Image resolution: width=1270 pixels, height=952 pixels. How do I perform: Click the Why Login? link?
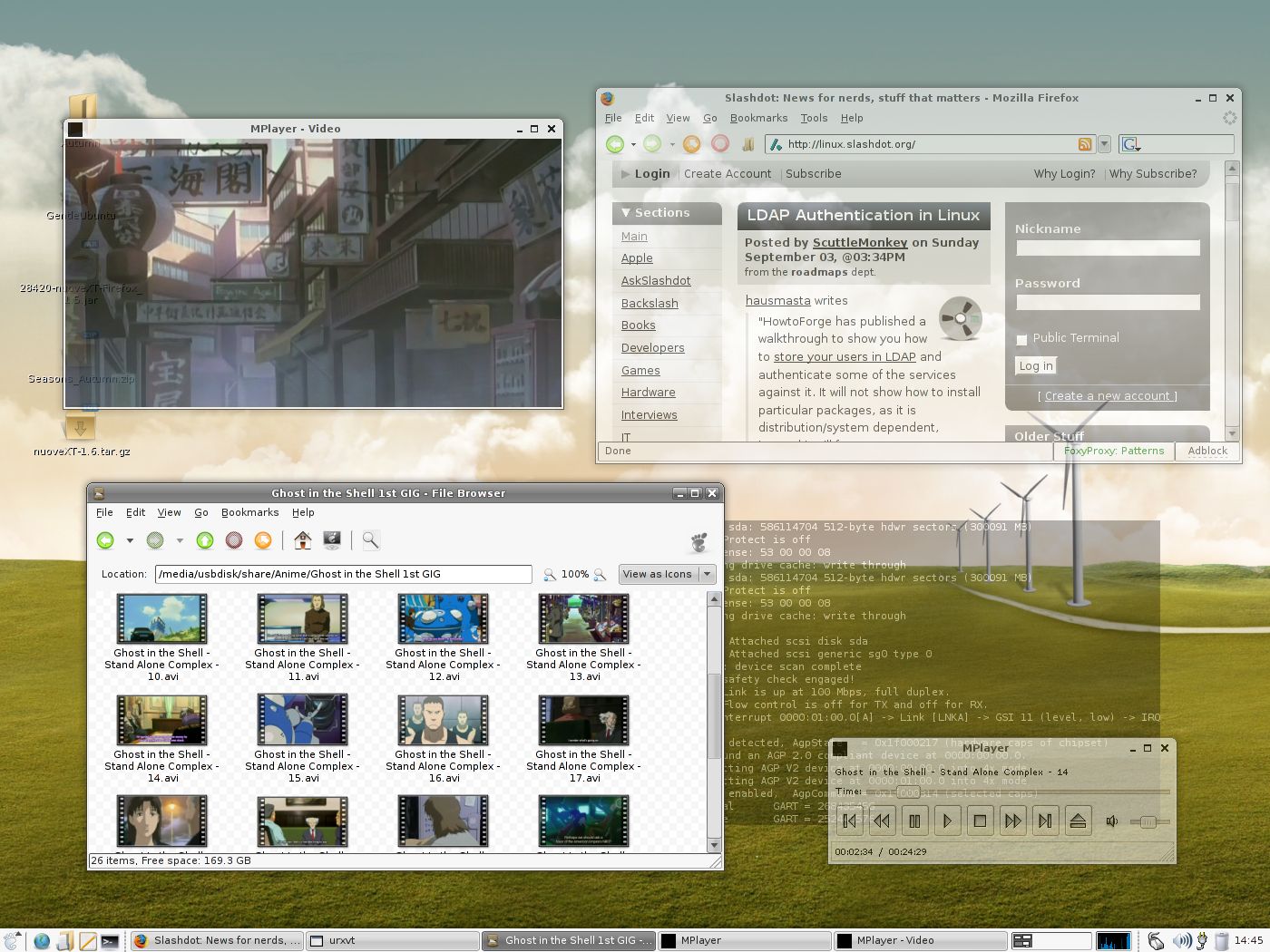click(x=1064, y=174)
